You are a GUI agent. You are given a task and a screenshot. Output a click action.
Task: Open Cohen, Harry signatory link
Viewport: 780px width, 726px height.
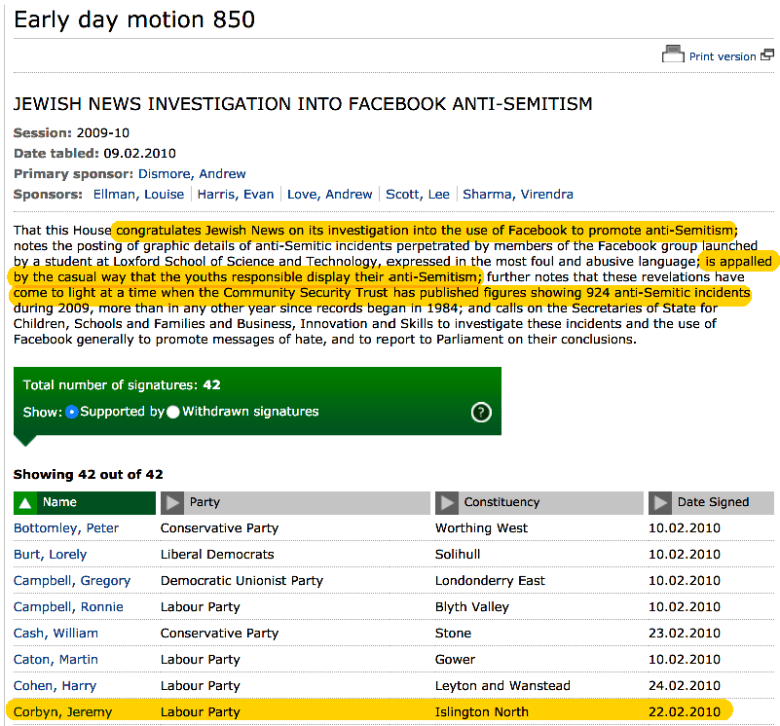[x=55, y=686]
